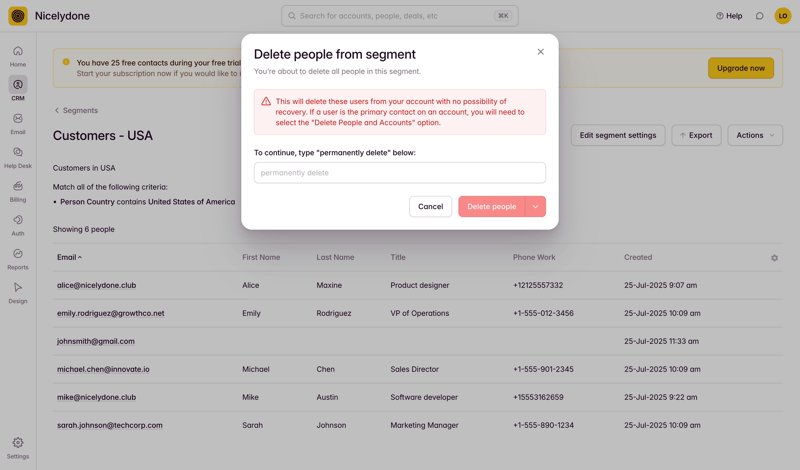Image resolution: width=800 pixels, height=470 pixels.
Task: Select 'Product designer' title cell
Action: (420, 285)
